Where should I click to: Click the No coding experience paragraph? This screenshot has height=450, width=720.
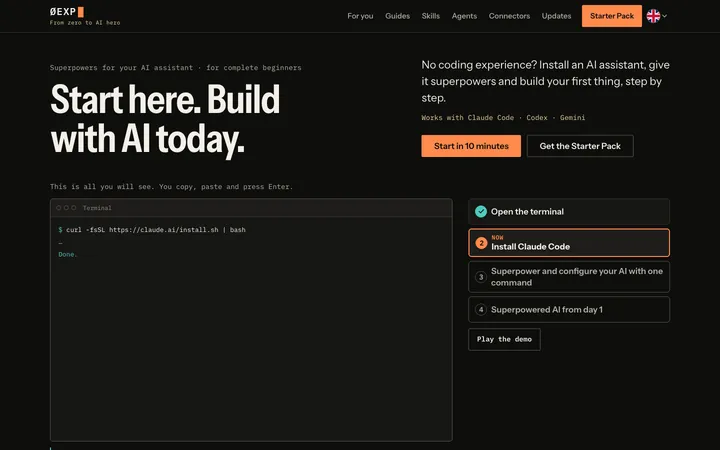(546, 81)
